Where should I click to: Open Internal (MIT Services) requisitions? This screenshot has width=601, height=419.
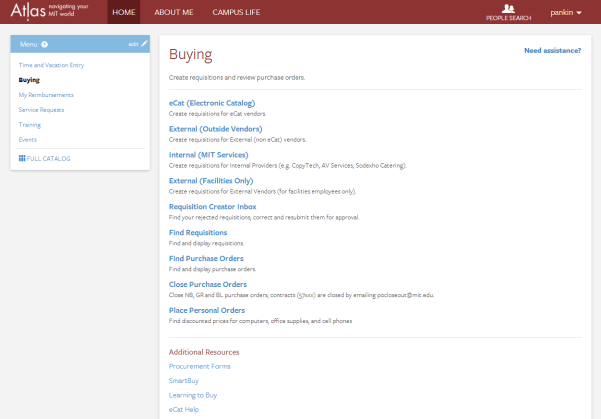[209, 155]
